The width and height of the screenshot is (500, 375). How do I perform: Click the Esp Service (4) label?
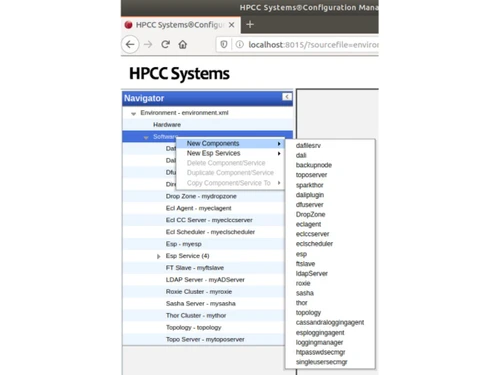(187, 256)
